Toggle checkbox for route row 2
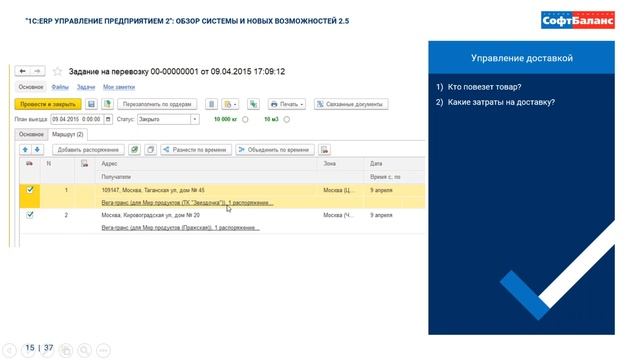Screen dimensions: 640x360 [x=30, y=215]
